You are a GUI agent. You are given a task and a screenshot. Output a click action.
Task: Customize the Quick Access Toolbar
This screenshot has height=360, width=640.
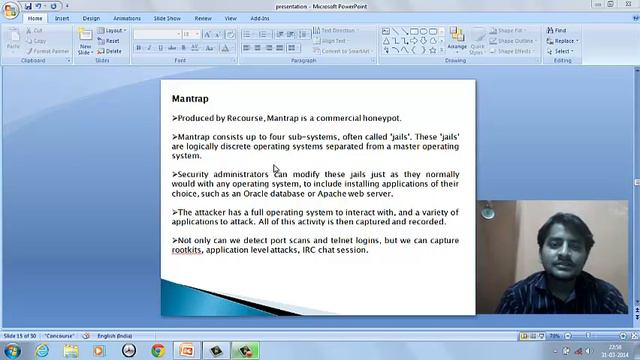point(67,6)
